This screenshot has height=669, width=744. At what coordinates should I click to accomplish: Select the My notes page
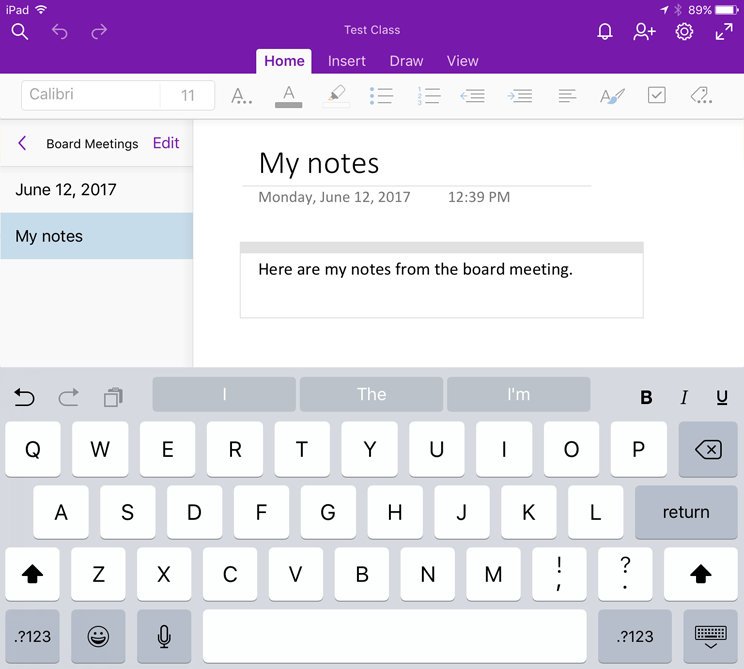96,236
